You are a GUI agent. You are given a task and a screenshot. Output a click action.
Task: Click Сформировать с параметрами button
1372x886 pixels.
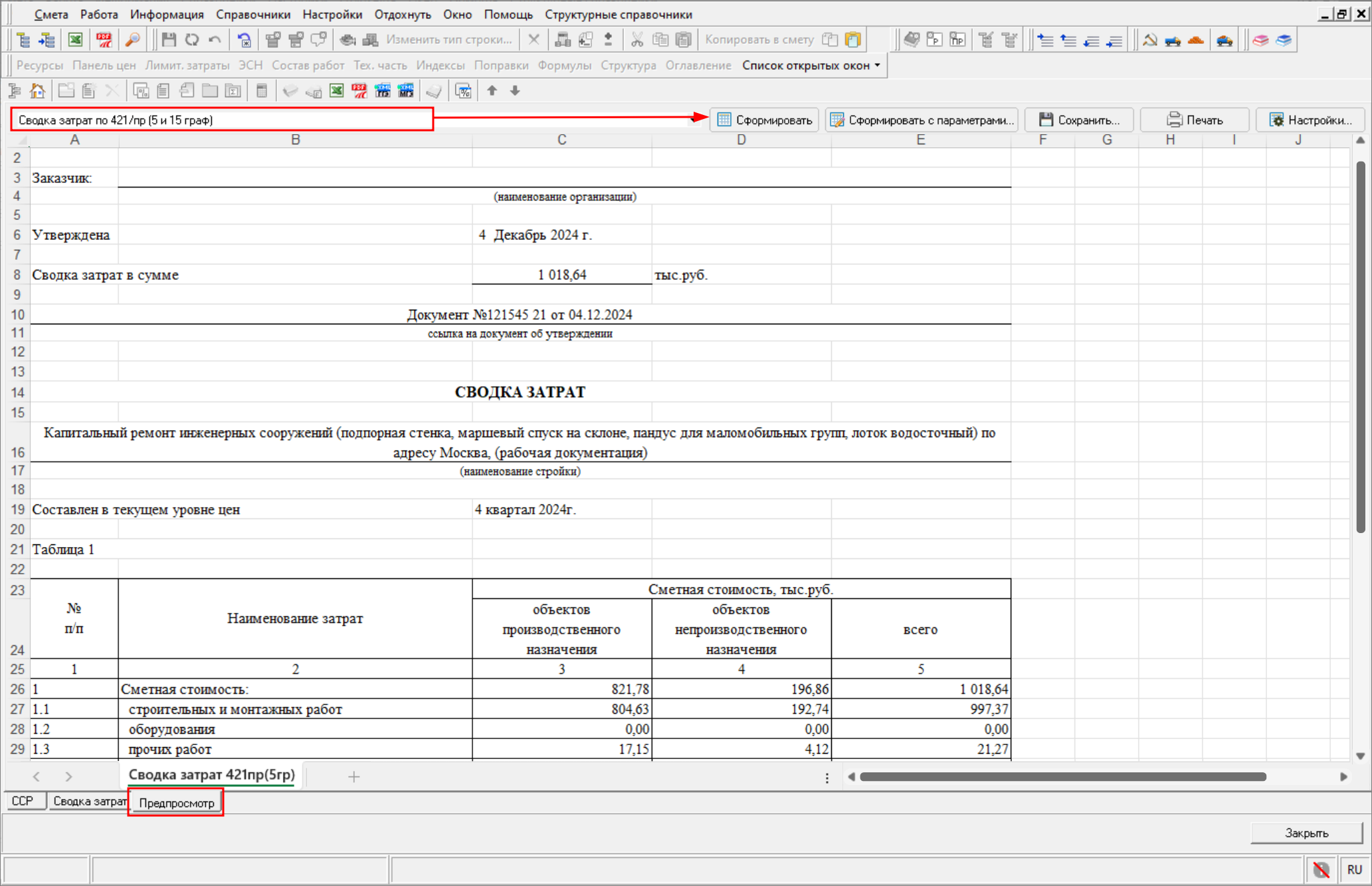(x=922, y=120)
